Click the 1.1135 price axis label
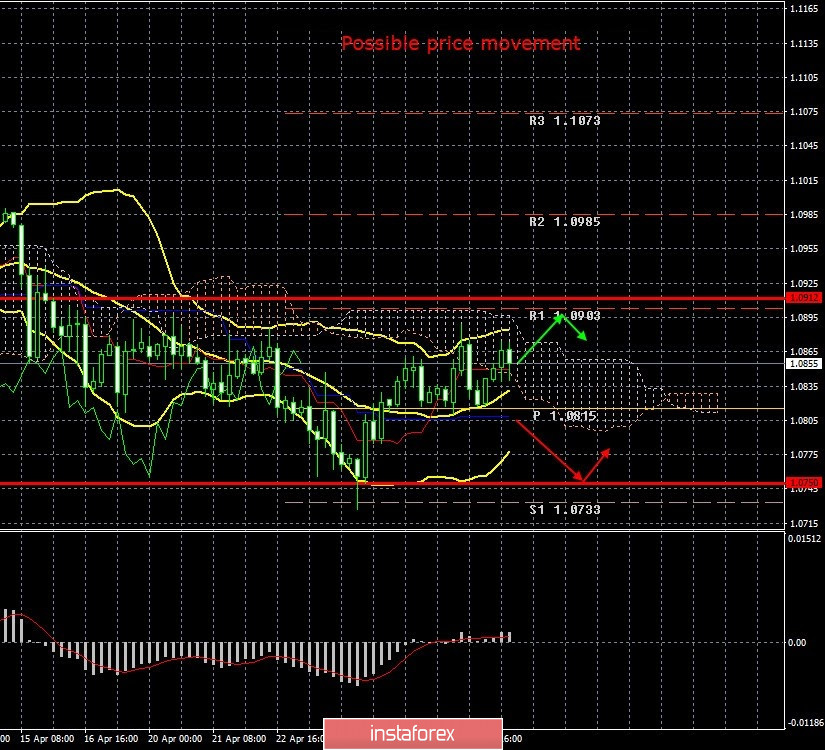This screenshot has width=825, height=750. [x=804, y=44]
